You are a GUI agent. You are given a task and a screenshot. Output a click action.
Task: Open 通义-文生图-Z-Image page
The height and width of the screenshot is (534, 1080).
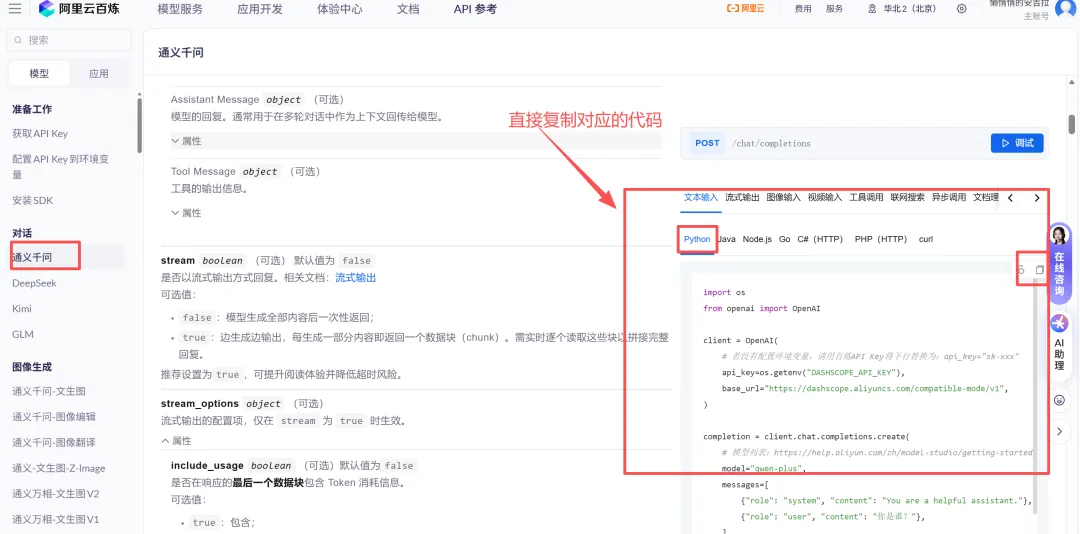pyautogui.click(x=59, y=468)
